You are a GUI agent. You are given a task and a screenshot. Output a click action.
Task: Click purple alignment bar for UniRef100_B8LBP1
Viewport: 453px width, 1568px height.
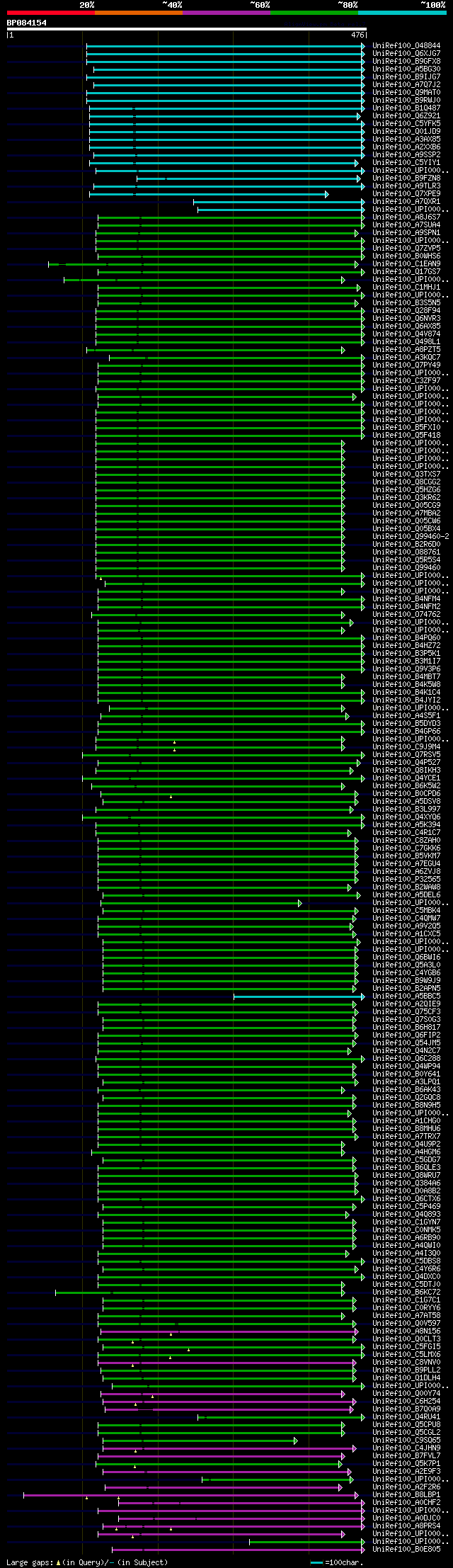click(x=191, y=1495)
